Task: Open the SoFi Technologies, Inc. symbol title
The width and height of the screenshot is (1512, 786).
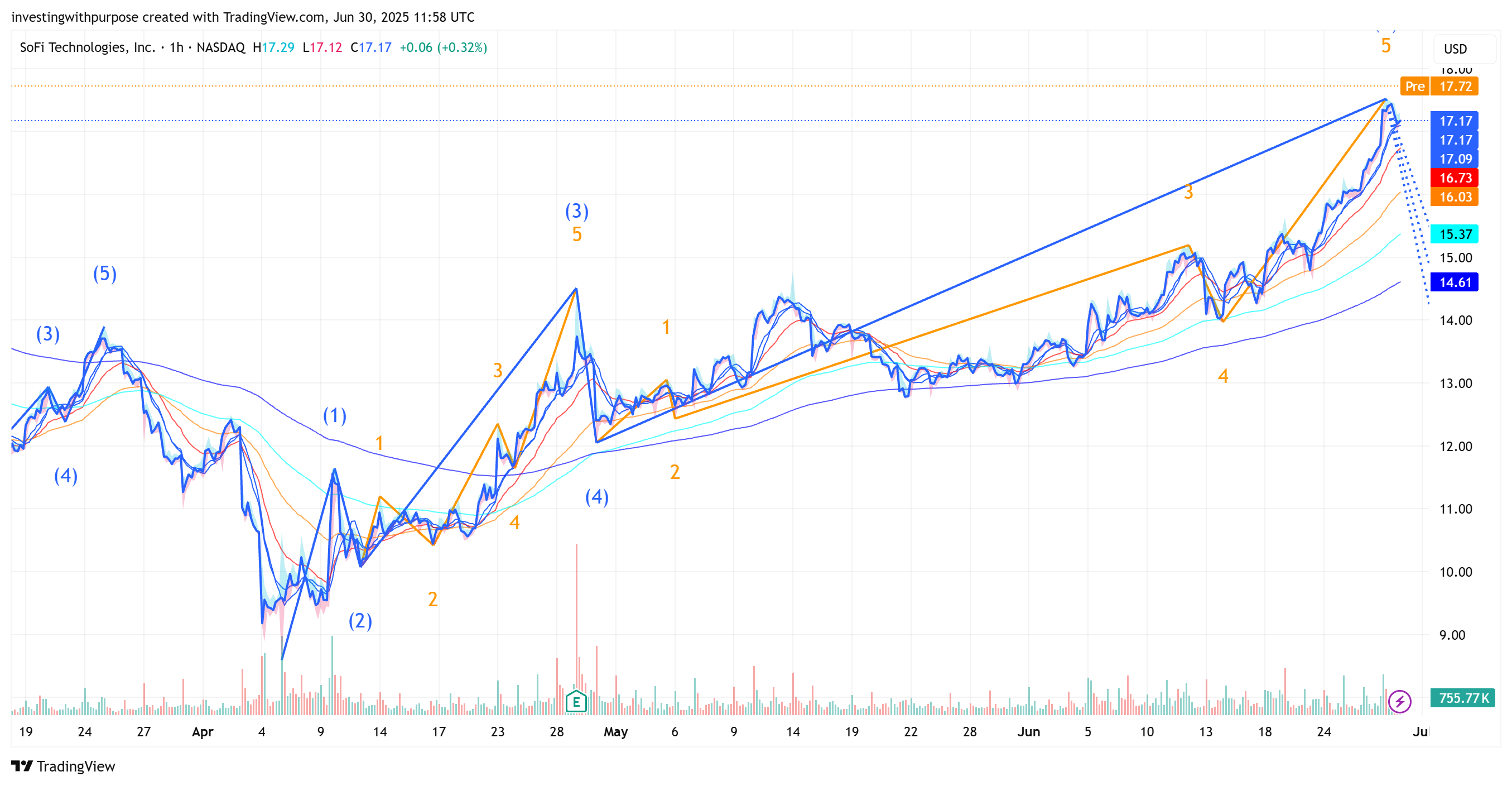Action: coord(87,47)
